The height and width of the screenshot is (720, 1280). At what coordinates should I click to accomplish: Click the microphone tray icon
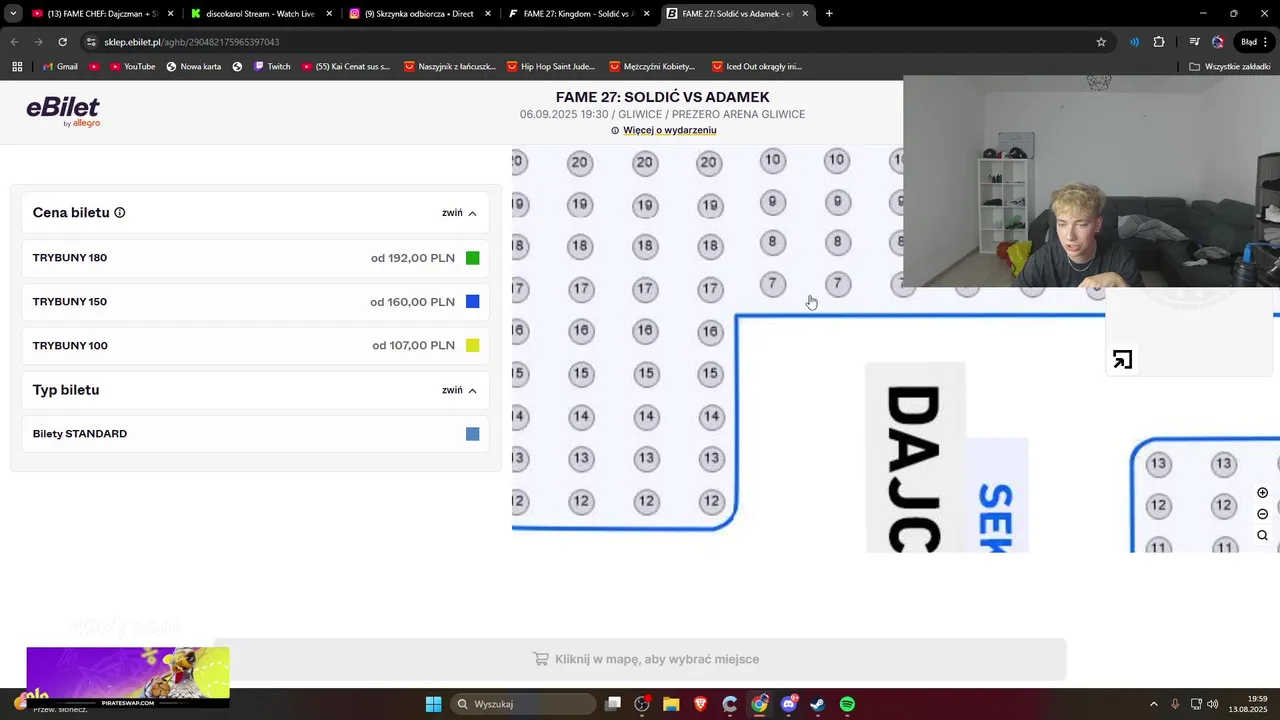1175,704
